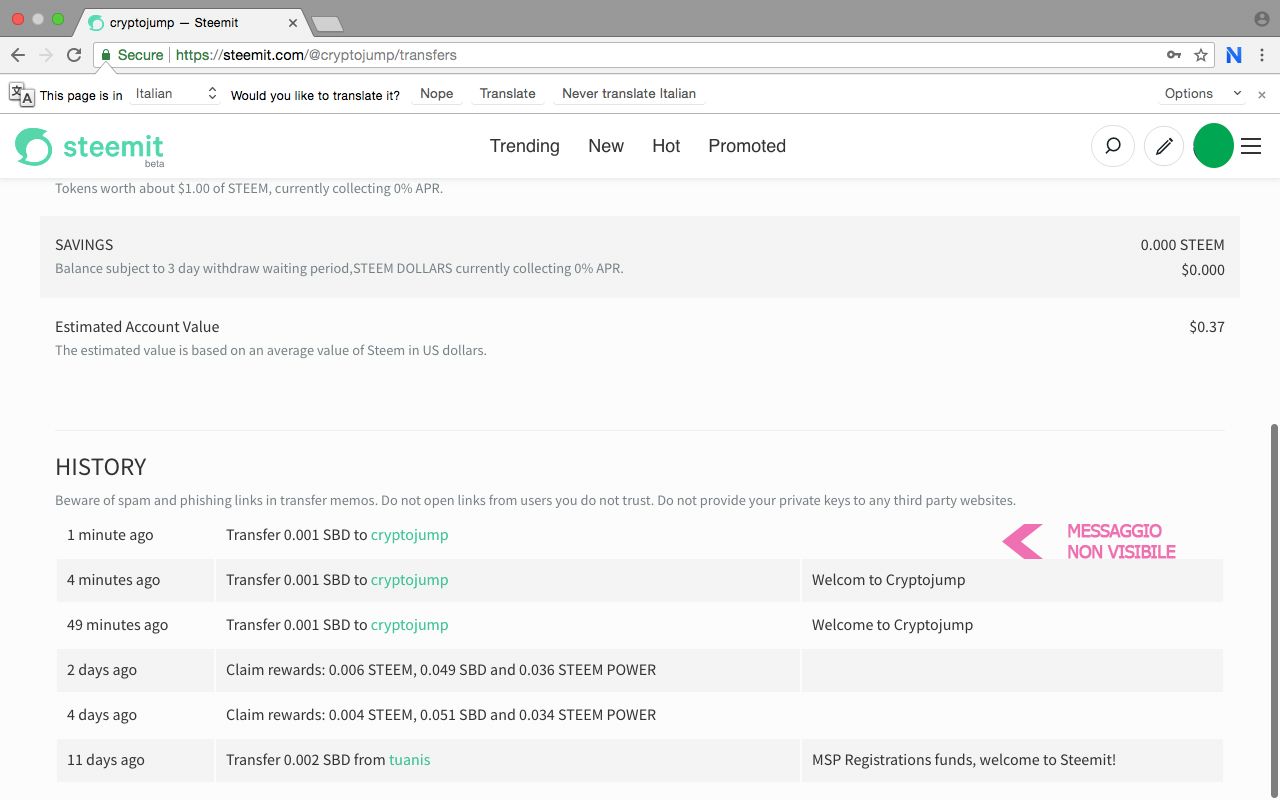Click Claim rewards 0.006 STEEM entry
The image size is (1280, 800).
coord(441,669)
